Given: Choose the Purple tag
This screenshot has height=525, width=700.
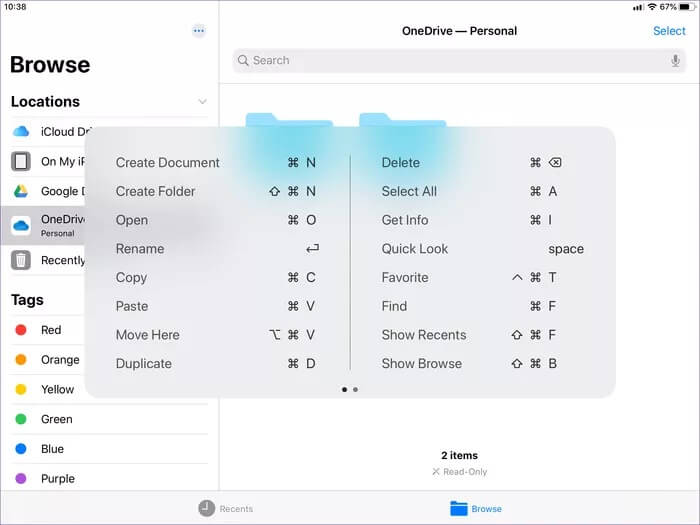Looking at the screenshot, I should 109,478.
